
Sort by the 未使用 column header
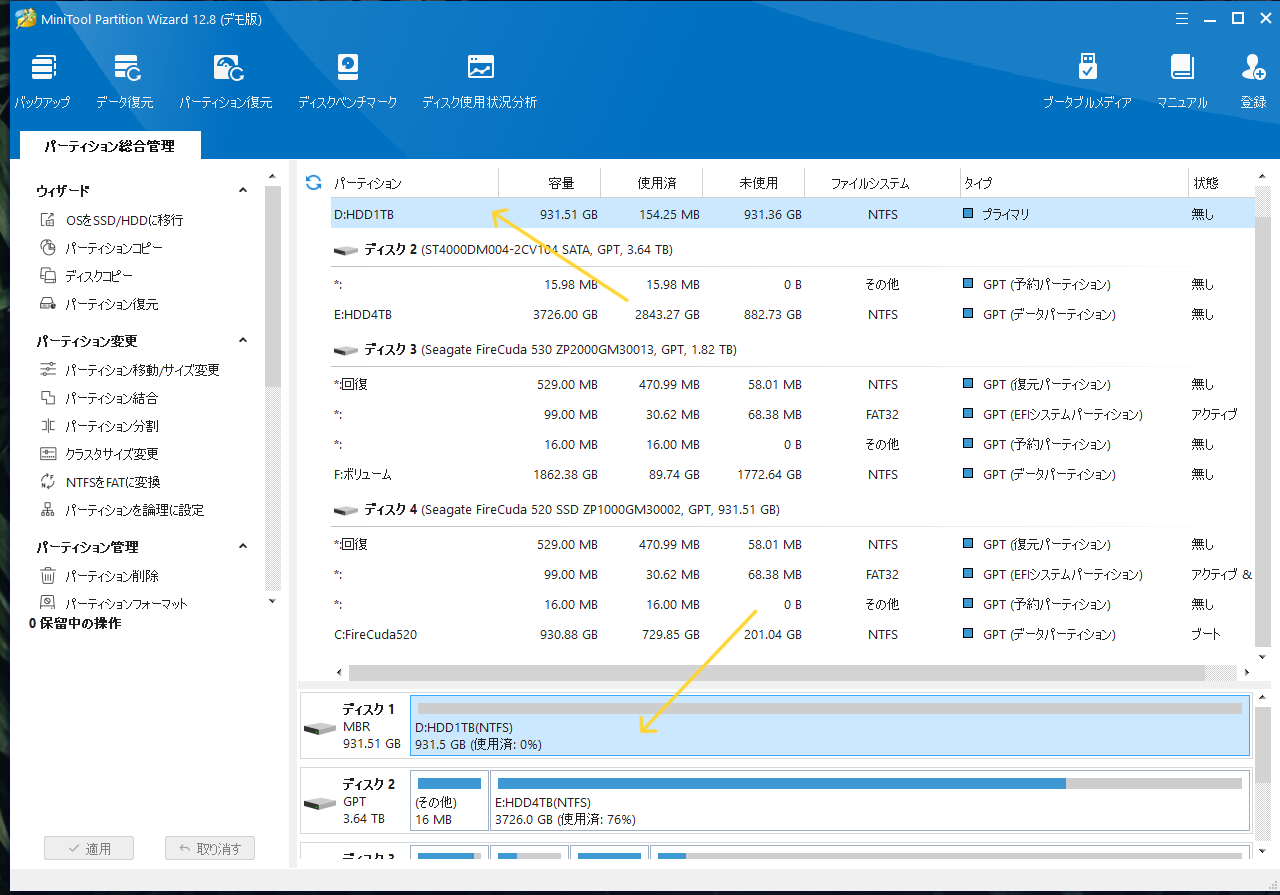pyautogui.click(x=755, y=183)
